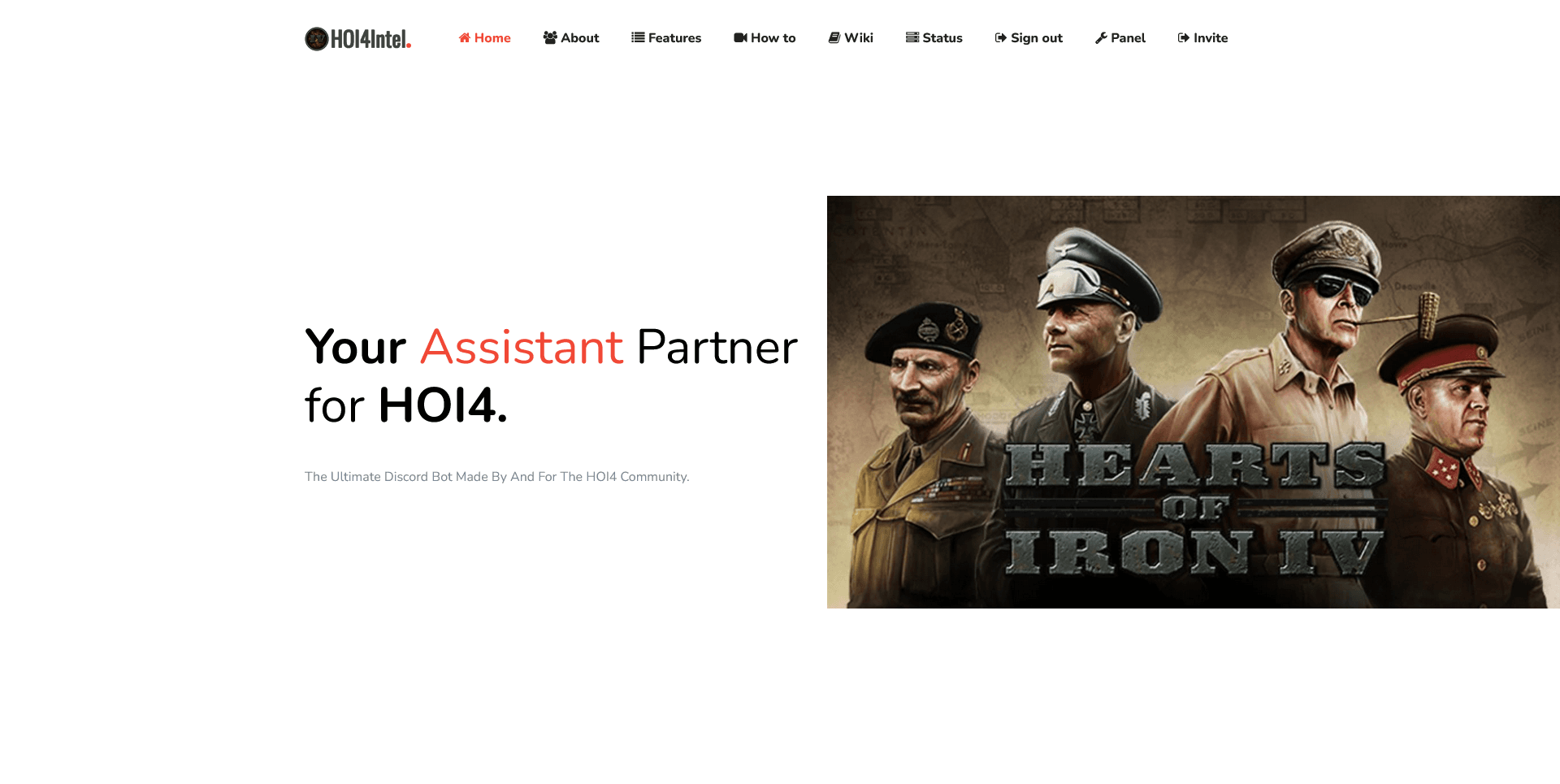This screenshot has width=1560, height=784.
Task: Invite the bot to your server
Action: (1211, 37)
